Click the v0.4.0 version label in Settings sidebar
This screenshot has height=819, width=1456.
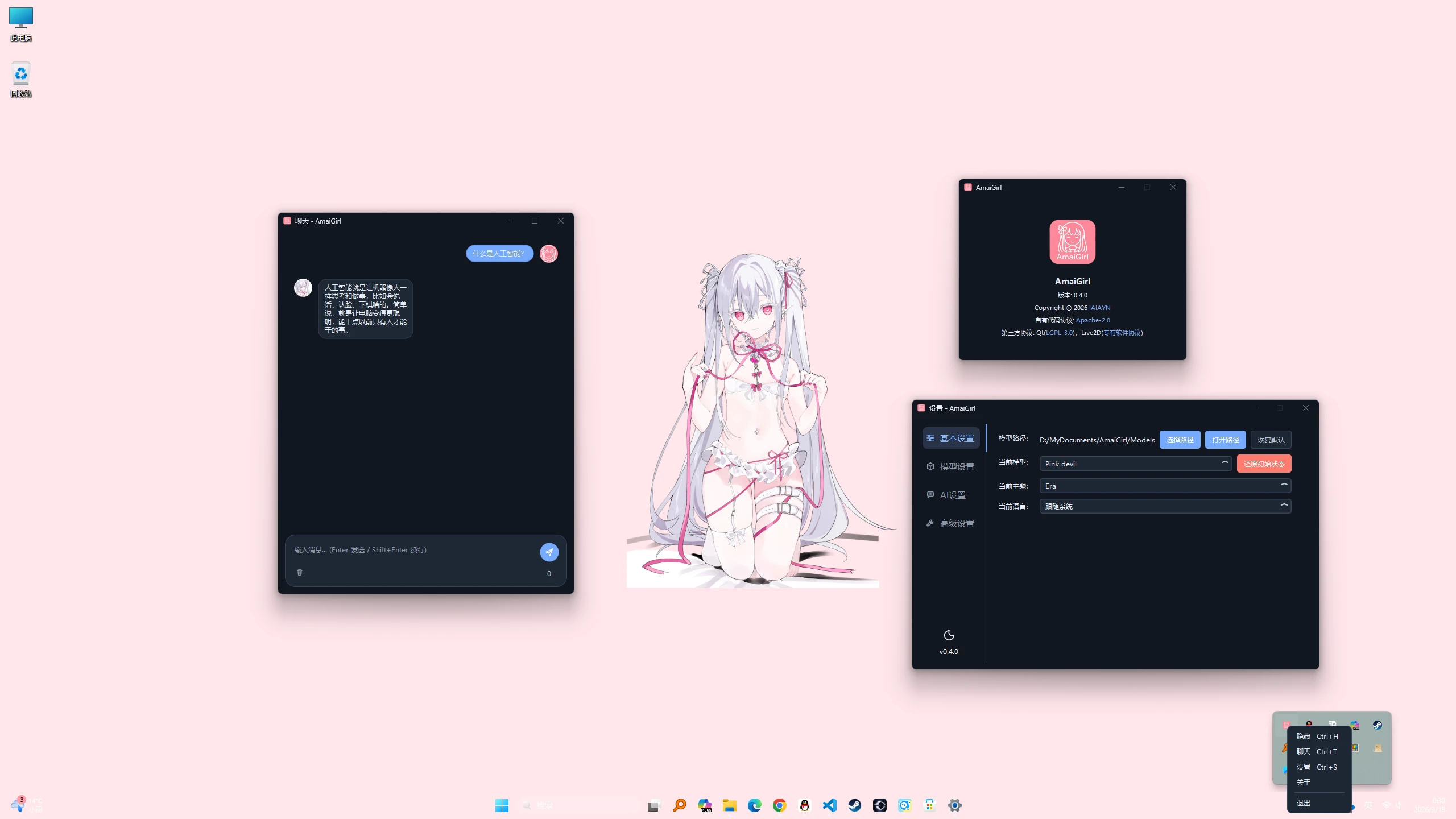[x=949, y=652]
